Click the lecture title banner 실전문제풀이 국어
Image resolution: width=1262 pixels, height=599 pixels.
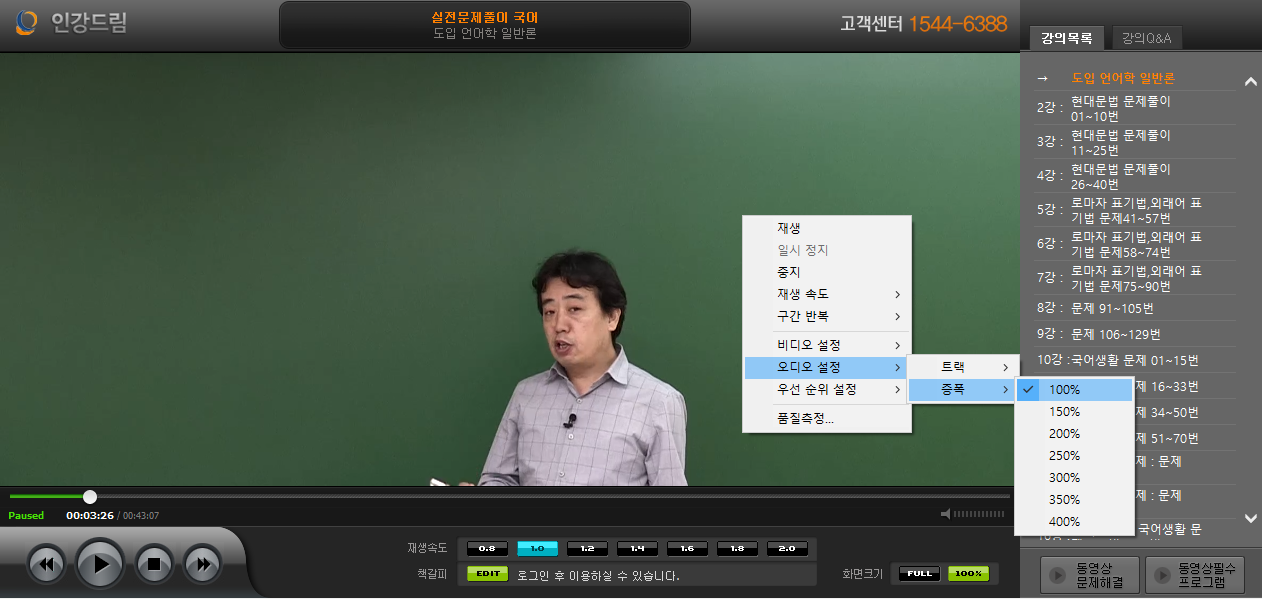[485, 25]
